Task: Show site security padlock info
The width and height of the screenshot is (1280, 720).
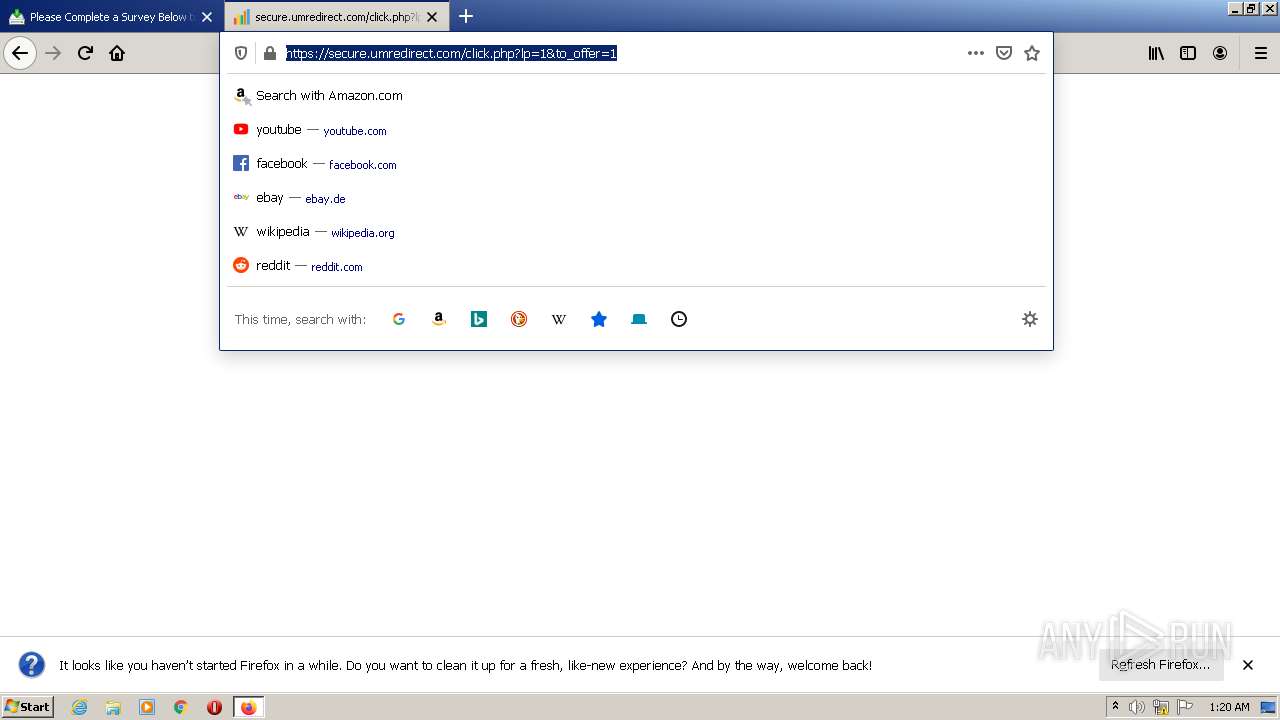Action: pos(269,53)
